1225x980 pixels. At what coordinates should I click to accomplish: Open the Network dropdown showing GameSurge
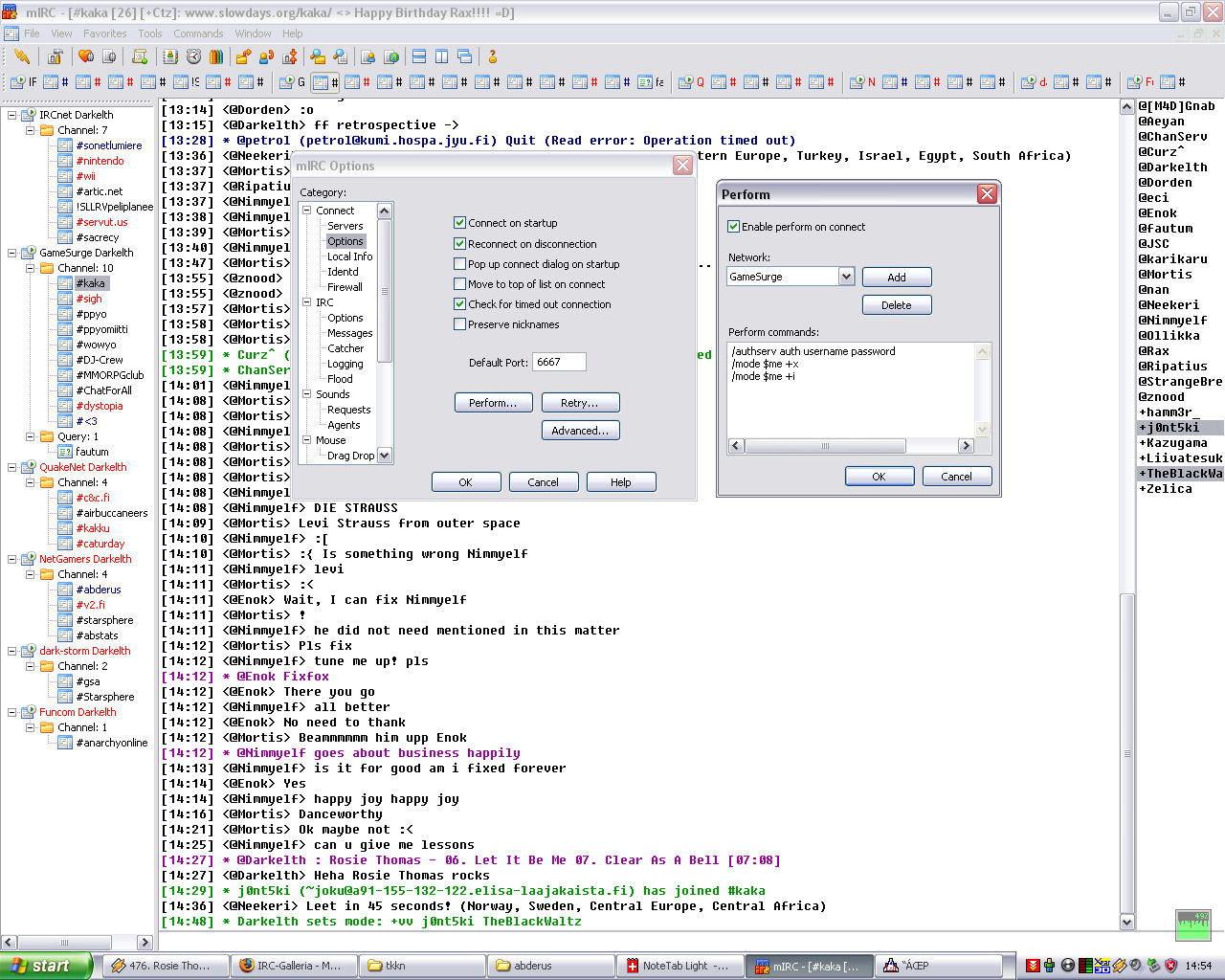(x=846, y=277)
